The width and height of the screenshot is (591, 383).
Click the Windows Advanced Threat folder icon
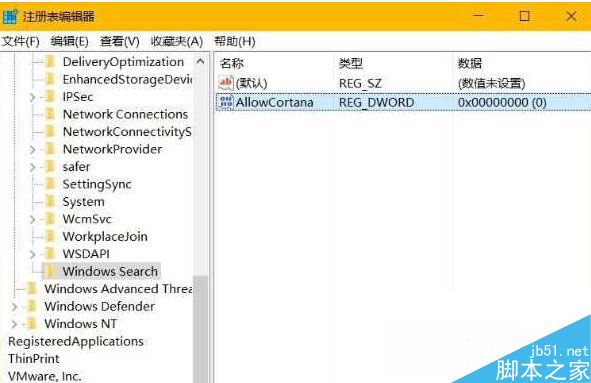(32, 289)
